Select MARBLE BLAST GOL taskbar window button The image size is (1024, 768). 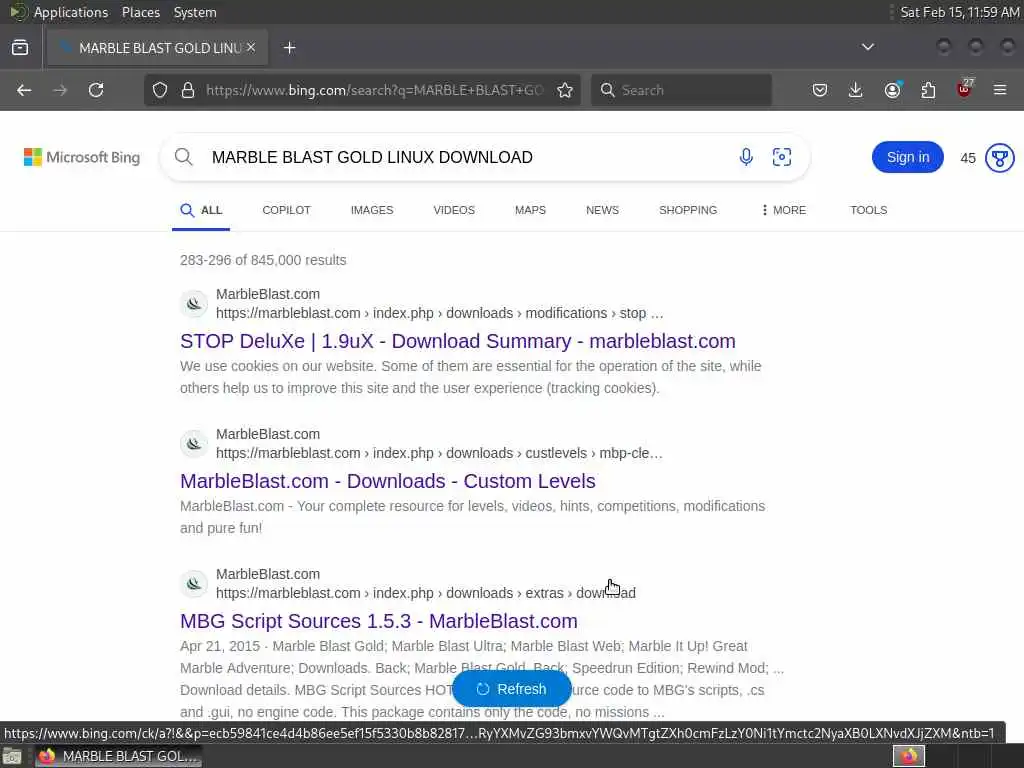pyautogui.click(x=118, y=756)
